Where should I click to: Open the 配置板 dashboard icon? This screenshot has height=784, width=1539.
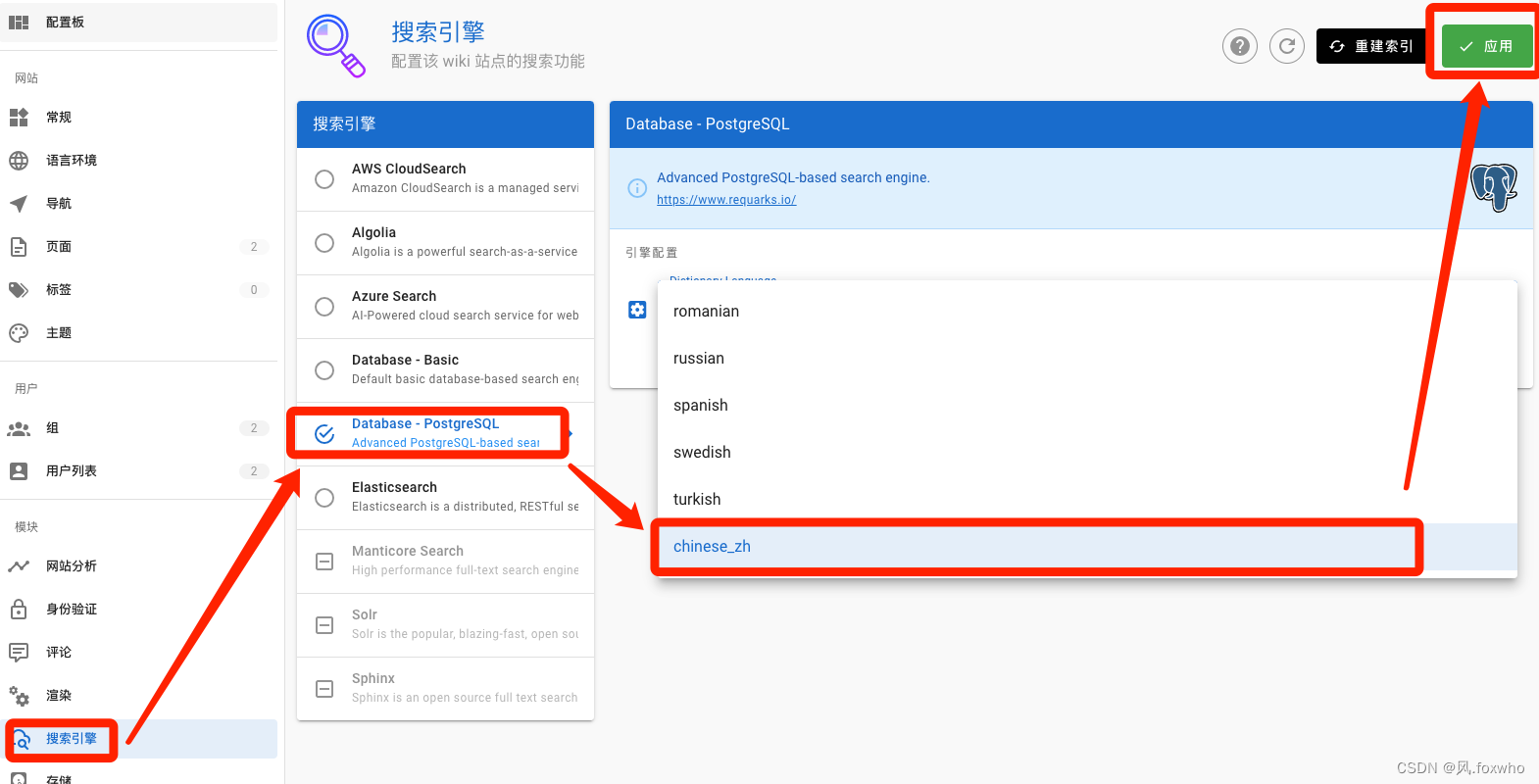point(19,22)
